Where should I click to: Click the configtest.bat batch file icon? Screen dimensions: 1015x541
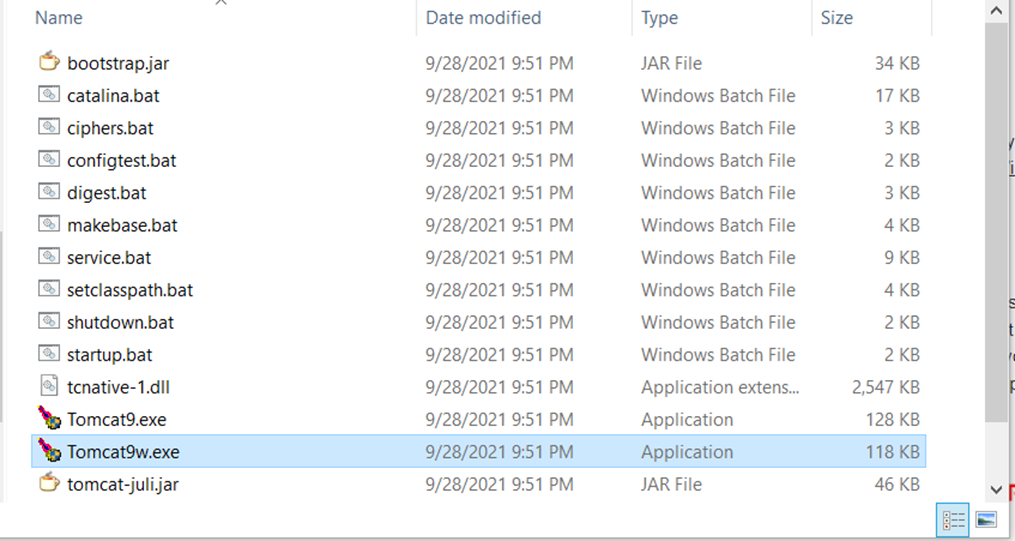coord(49,159)
